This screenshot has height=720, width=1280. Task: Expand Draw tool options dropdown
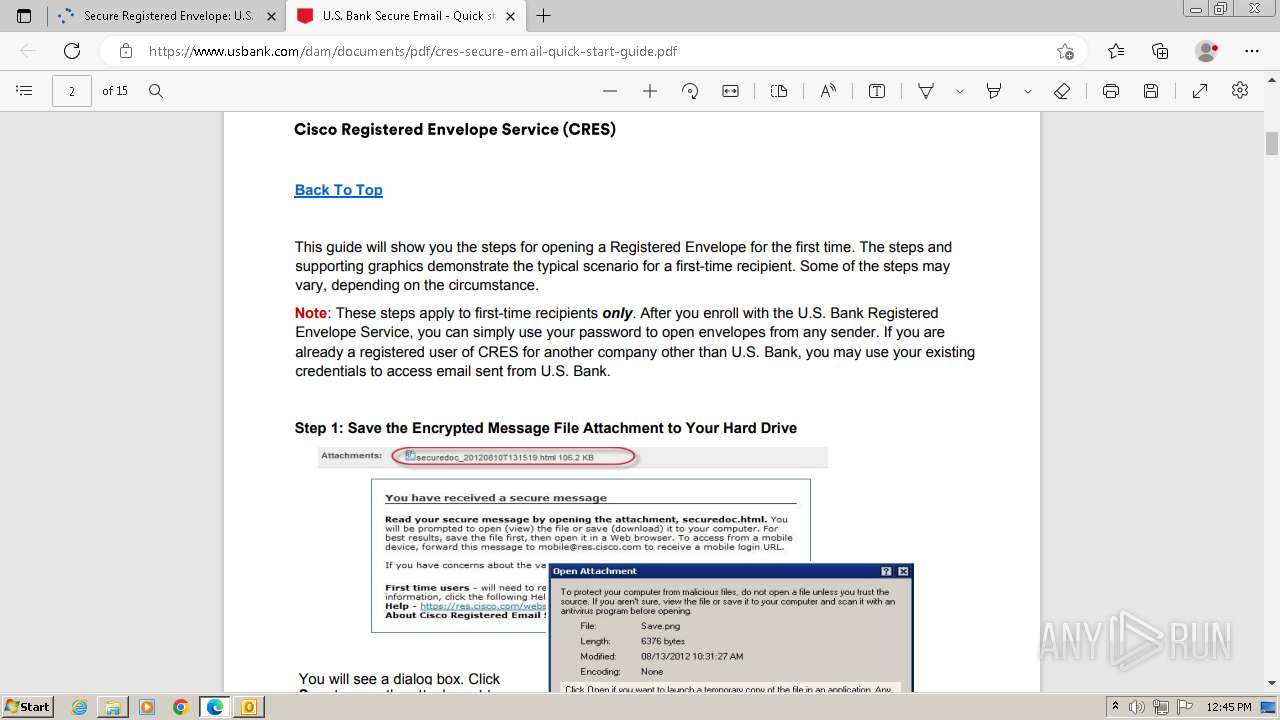point(960,91)
